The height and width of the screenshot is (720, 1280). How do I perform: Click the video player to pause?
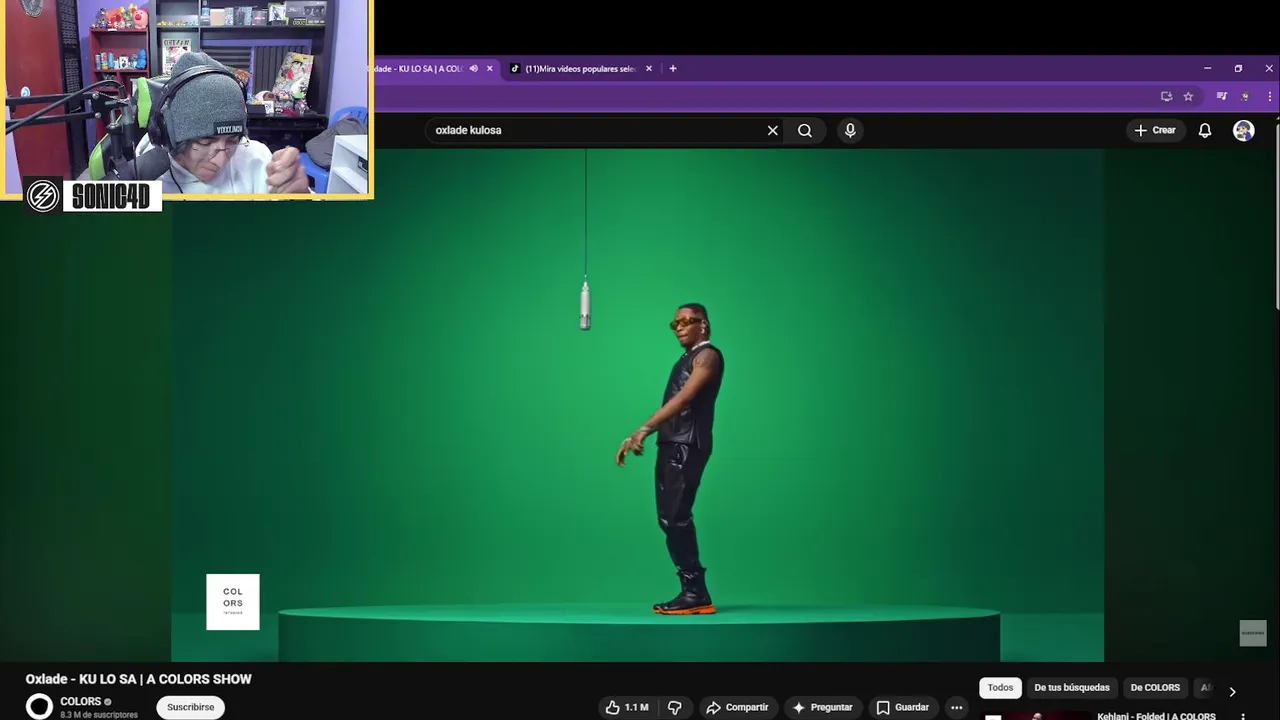point(638,405)
